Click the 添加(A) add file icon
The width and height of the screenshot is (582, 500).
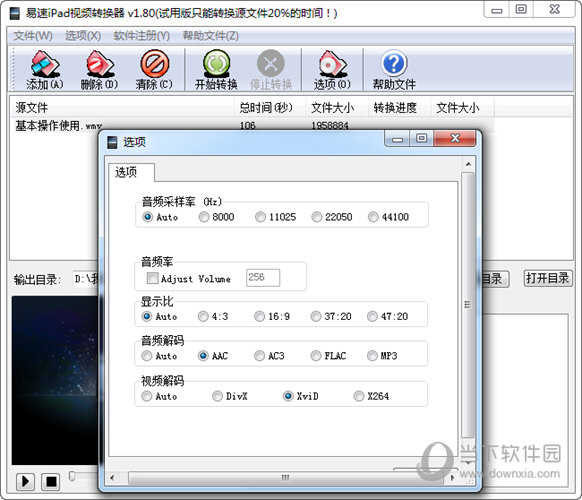(45, 71)
